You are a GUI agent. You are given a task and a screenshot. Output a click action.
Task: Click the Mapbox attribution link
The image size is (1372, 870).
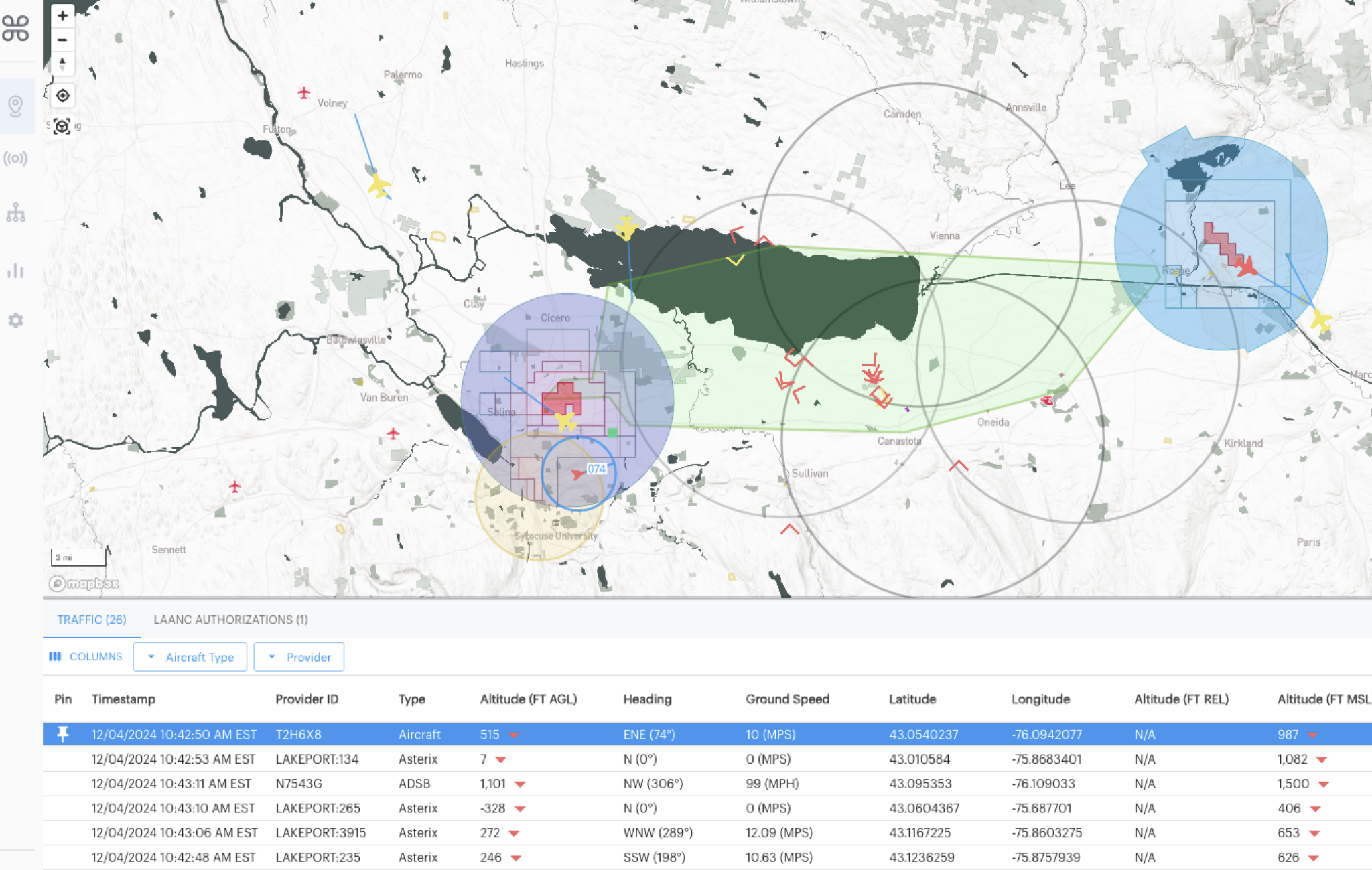click(x=84, y=584)
